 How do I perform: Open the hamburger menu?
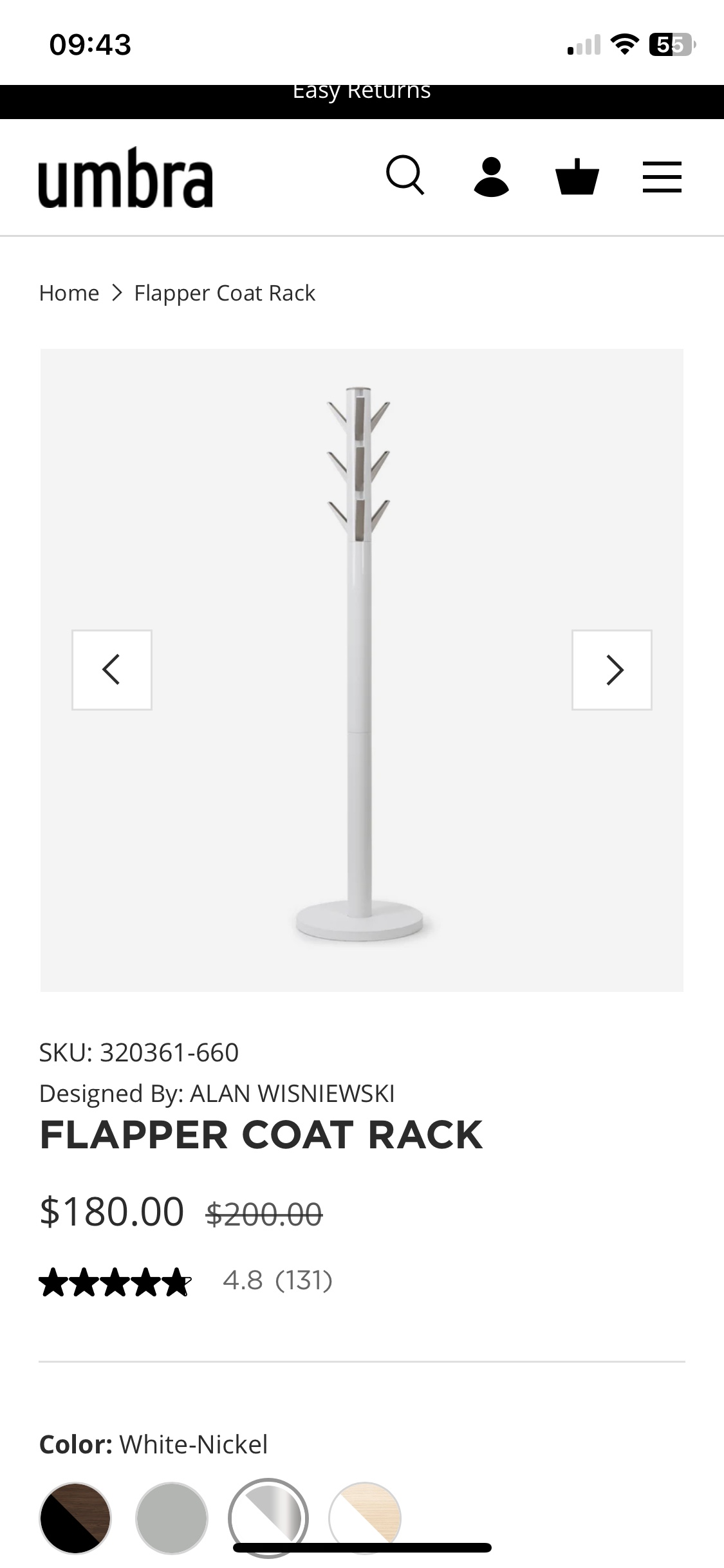point(662,177)
